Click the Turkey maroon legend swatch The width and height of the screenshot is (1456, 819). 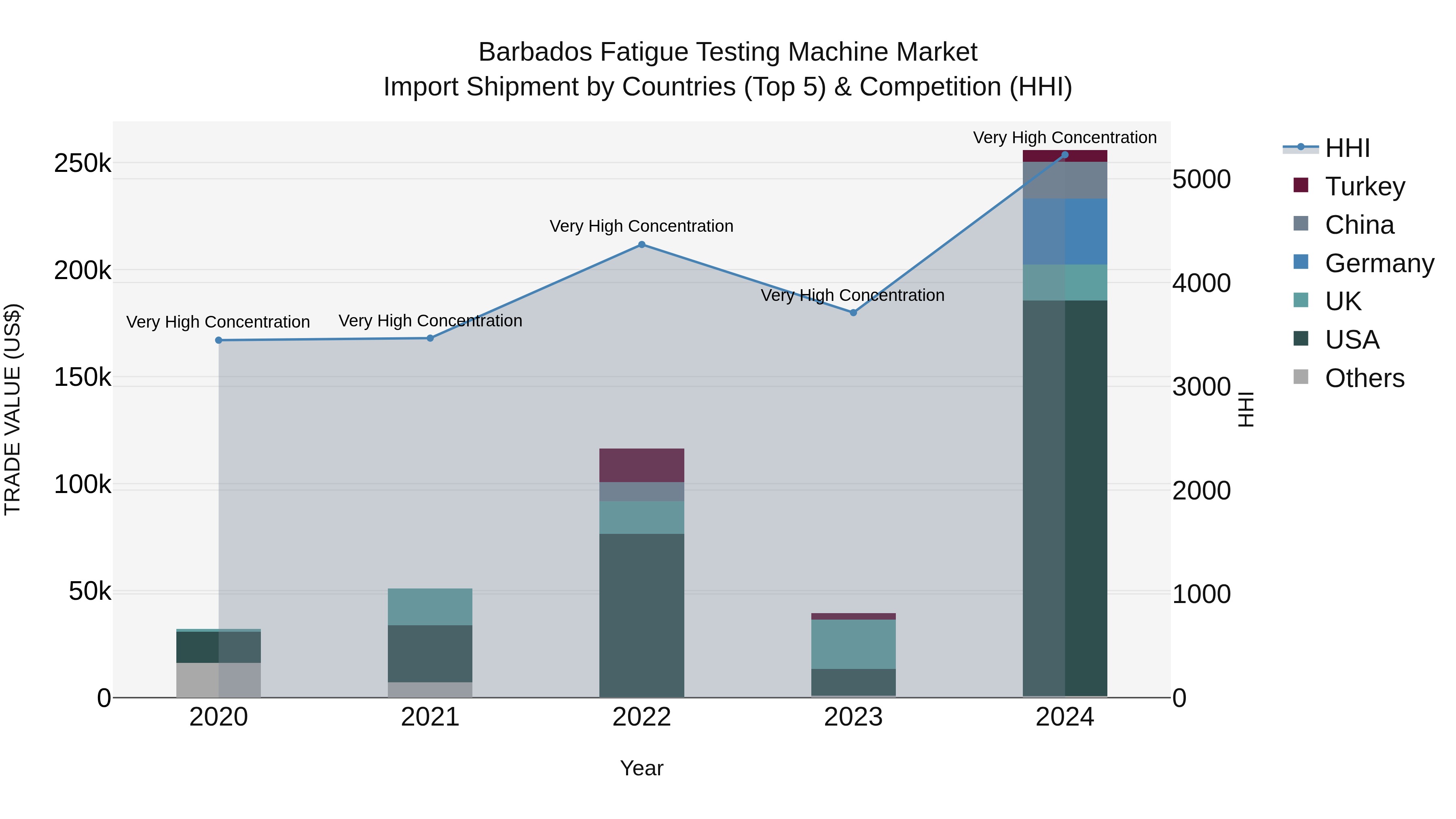[1301, 185]
